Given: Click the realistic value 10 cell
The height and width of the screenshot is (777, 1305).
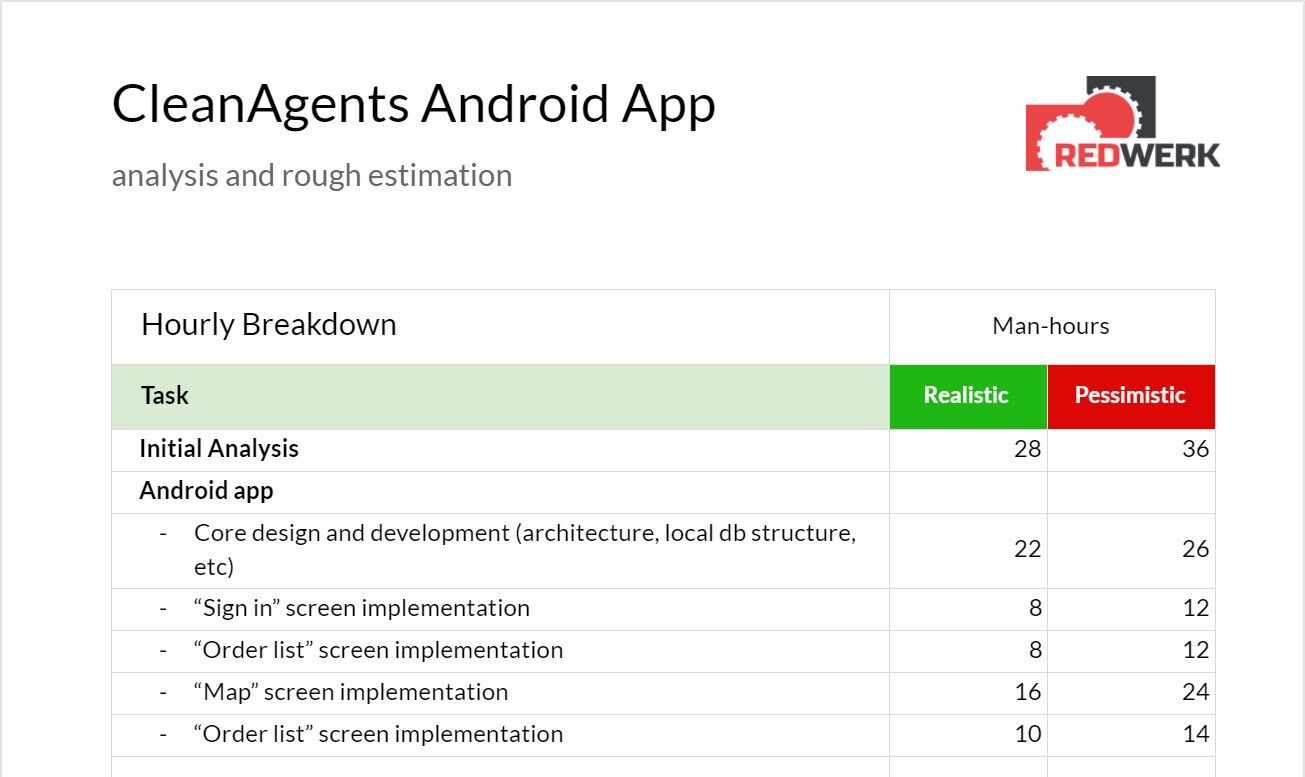Looking at the screenshot, I should (1027, 734).
